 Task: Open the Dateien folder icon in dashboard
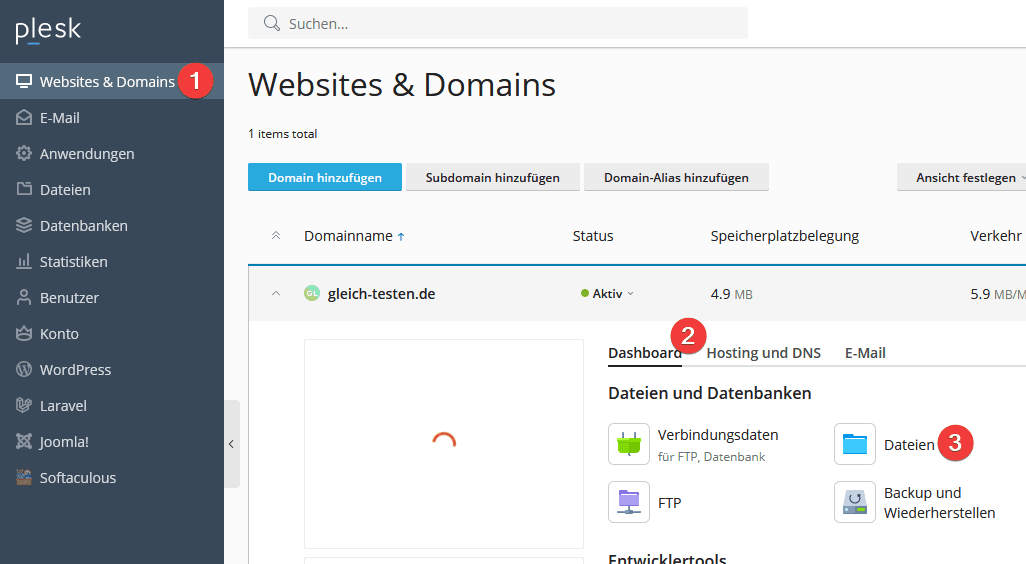coord(855,444)
